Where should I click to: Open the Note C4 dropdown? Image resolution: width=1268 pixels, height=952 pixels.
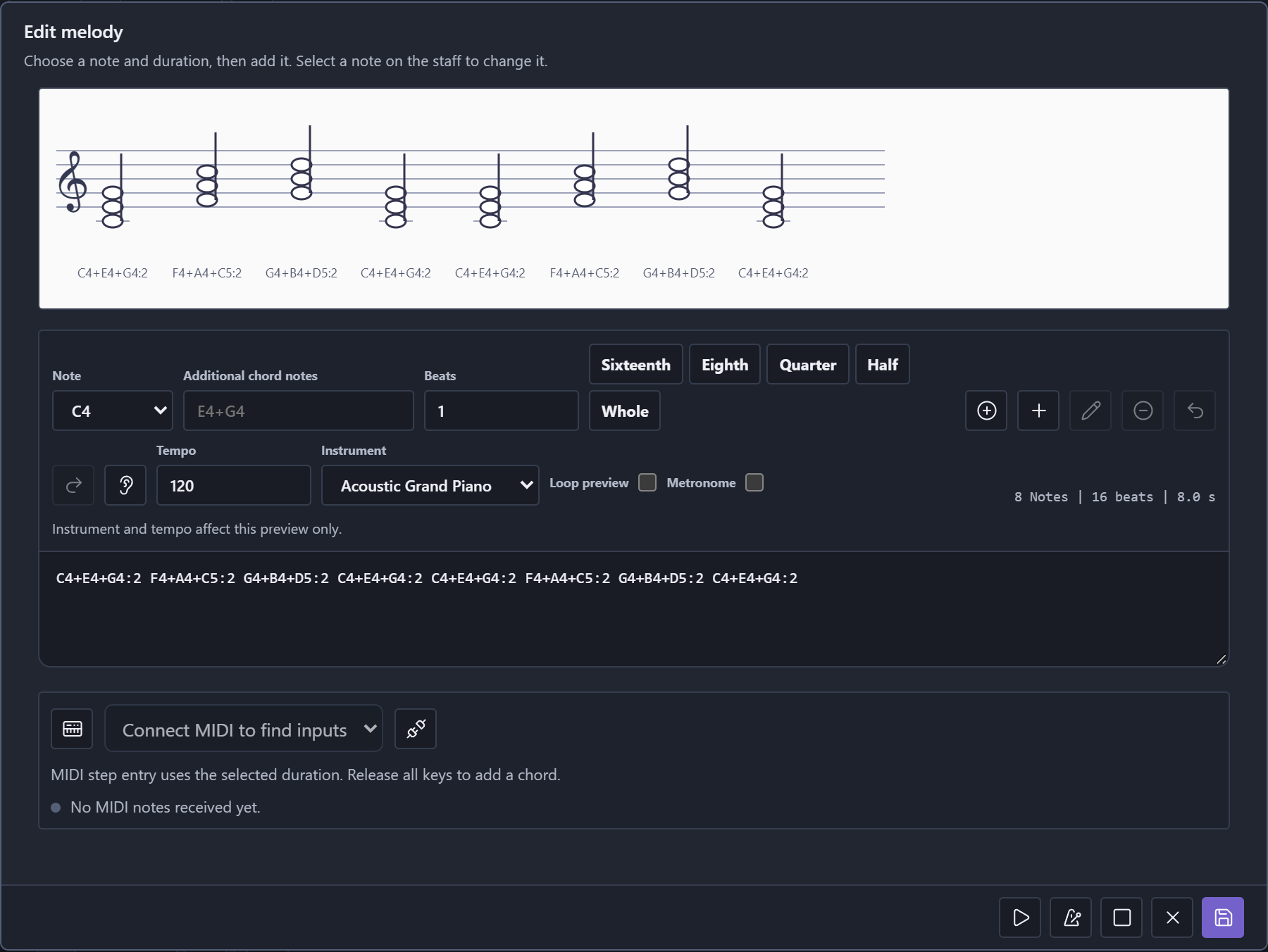coord(113,411)
